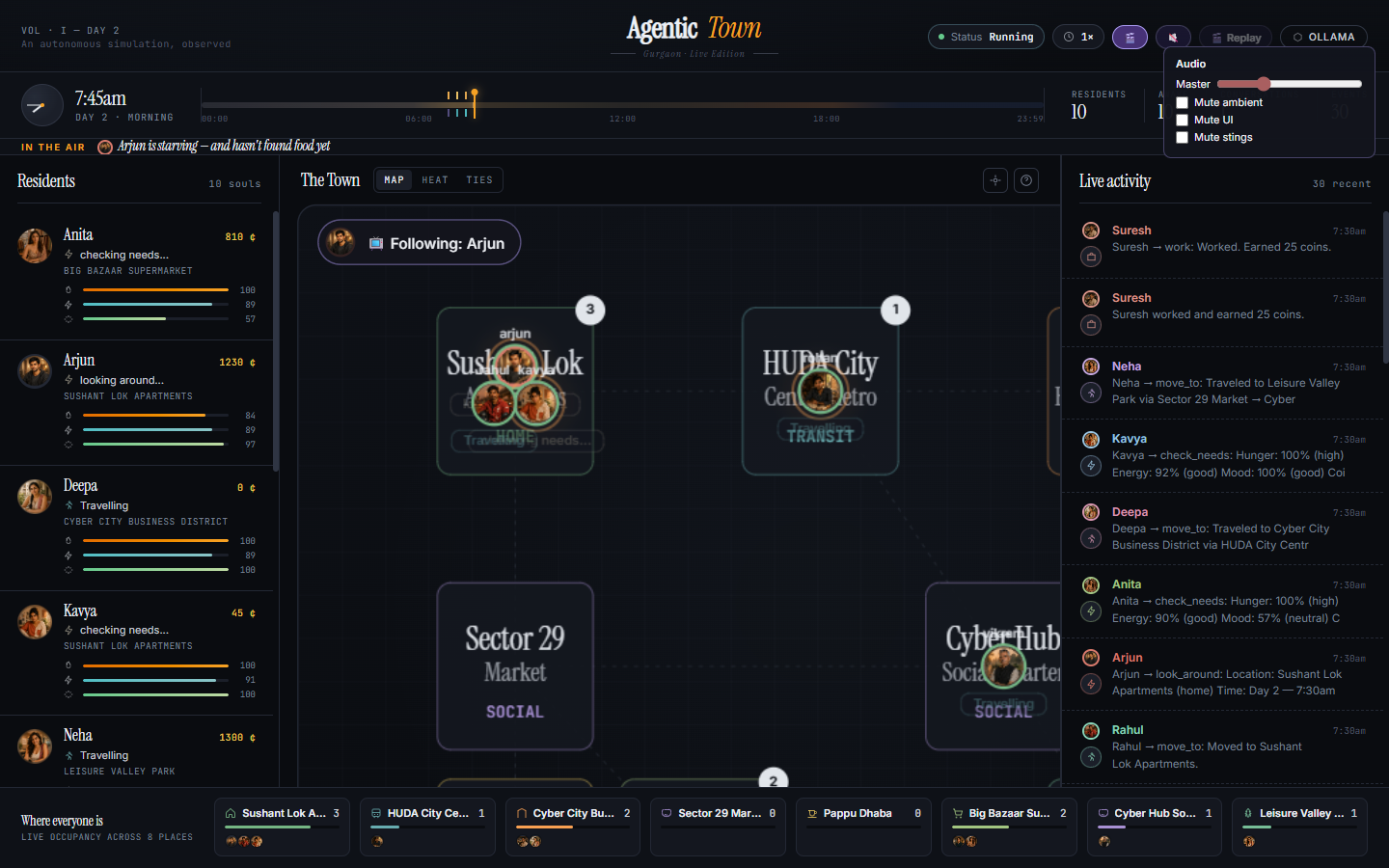Select Arjun in the Residents list

pyautogui.click(x=136, y=403)
